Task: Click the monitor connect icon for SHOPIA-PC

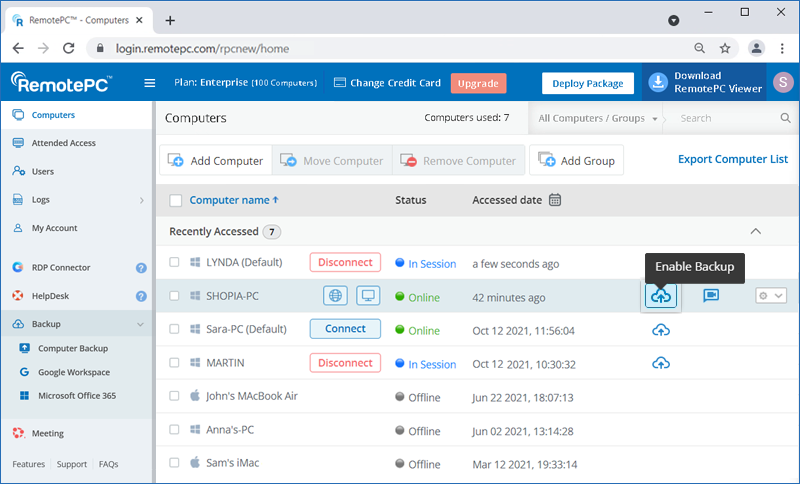Action: pyautogui.click(x=368, y=296)
